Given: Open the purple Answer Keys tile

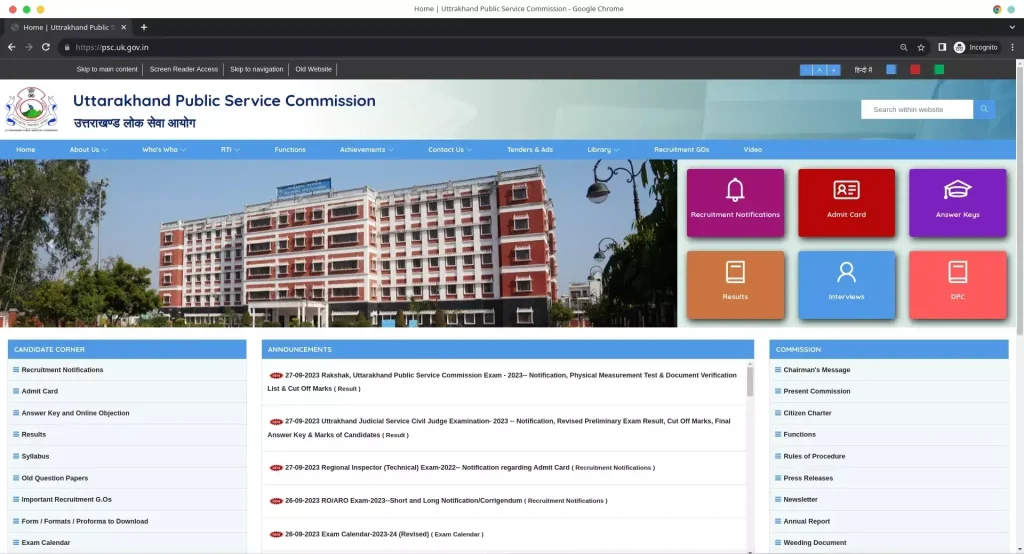Looking at the screenshot, I should (957, 203).
